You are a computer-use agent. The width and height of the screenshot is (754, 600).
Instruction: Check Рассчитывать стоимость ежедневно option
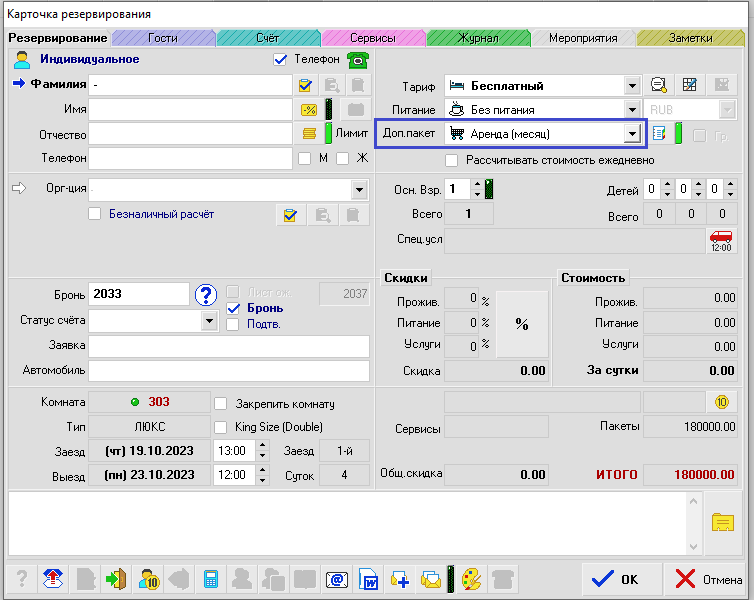453,160
